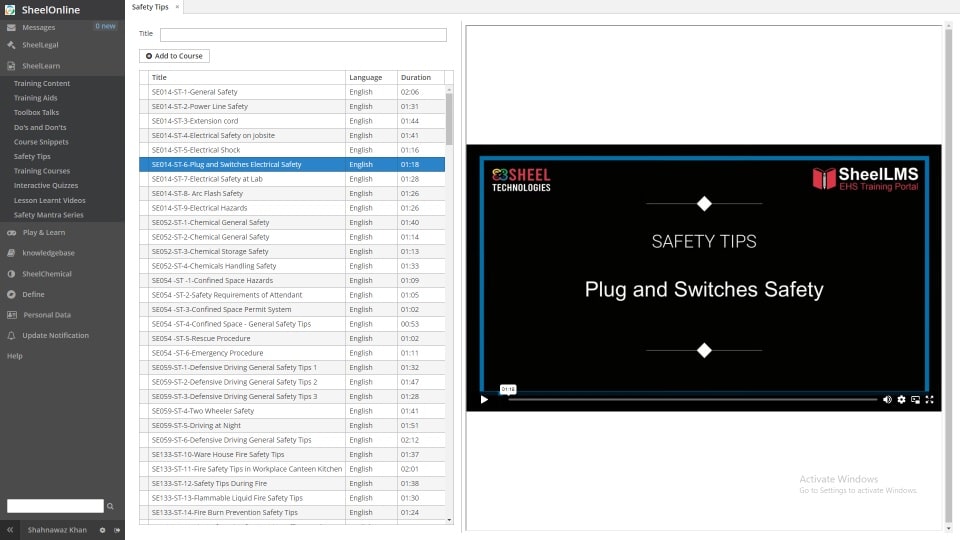Close the Safety Tips tab
The width and height of the screenshot is (960, 540).
tap(177, 7)
